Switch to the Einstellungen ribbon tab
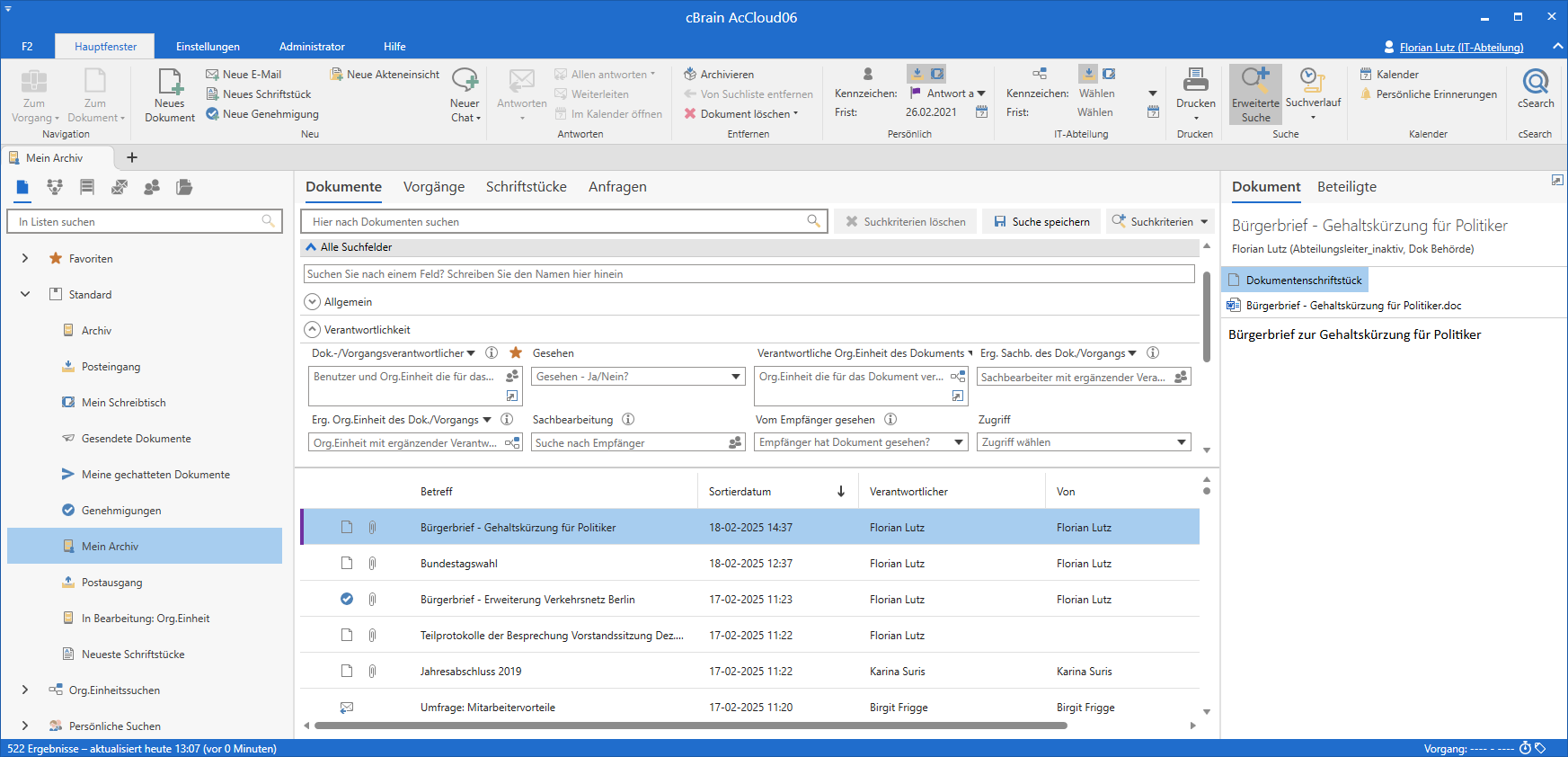This screenshot has height=757, width=1568. [x=208, y=47]
